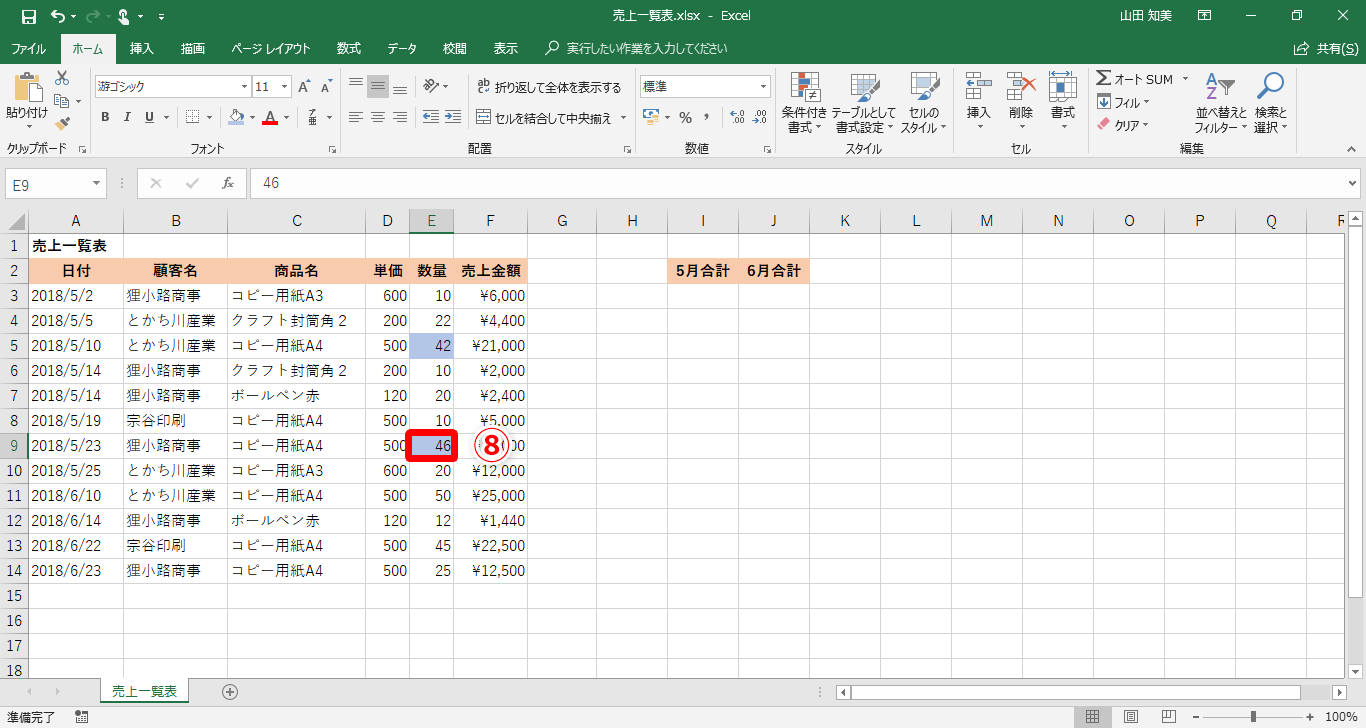Open Customize Quick Access Toolbar dropdown

162,16
